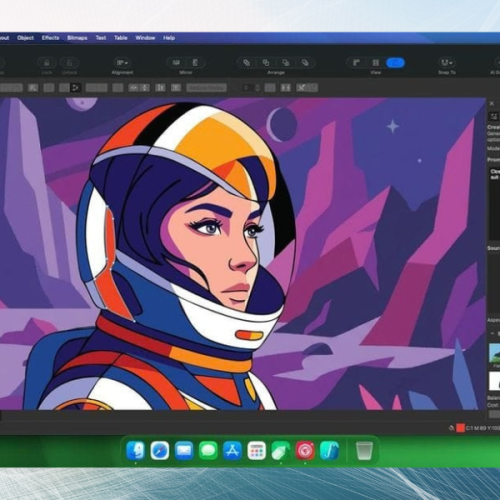Click the second Arrange order icon
This screenshot has height=500, width=500.
[x=266, y=63]
